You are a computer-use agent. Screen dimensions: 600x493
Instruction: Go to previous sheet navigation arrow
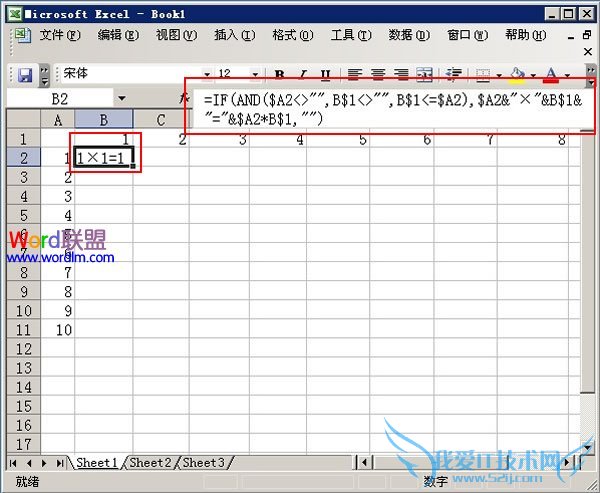tap(29, 463)
